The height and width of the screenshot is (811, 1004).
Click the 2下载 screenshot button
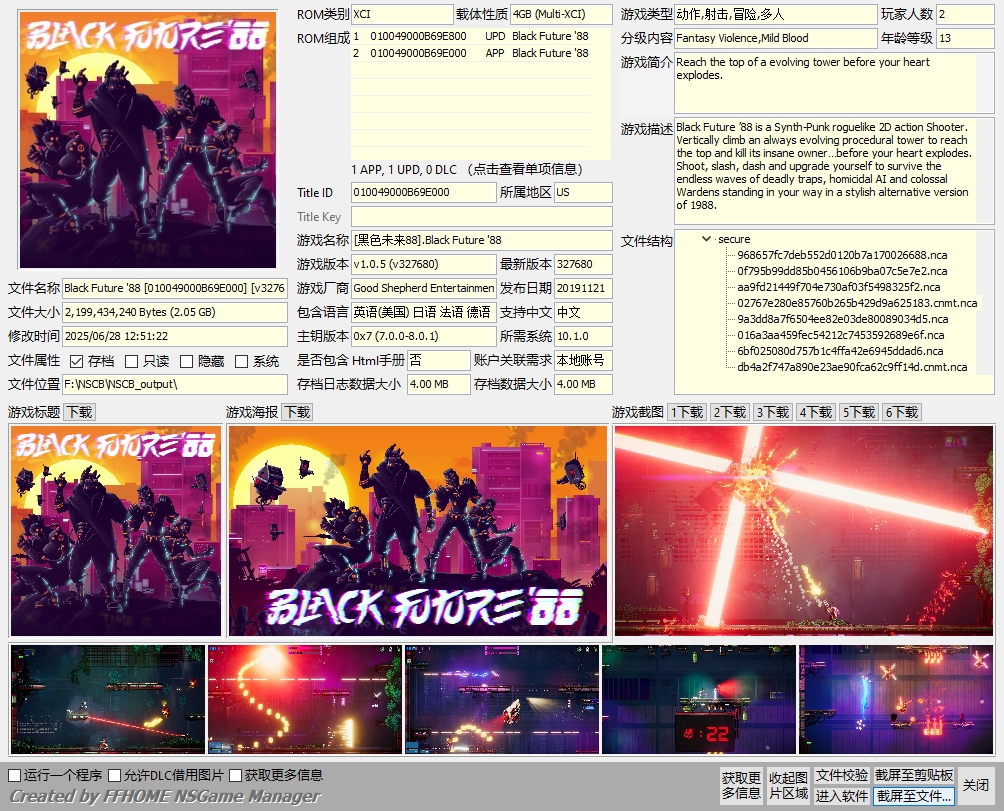pyautogui.click(x=729, y=412)
